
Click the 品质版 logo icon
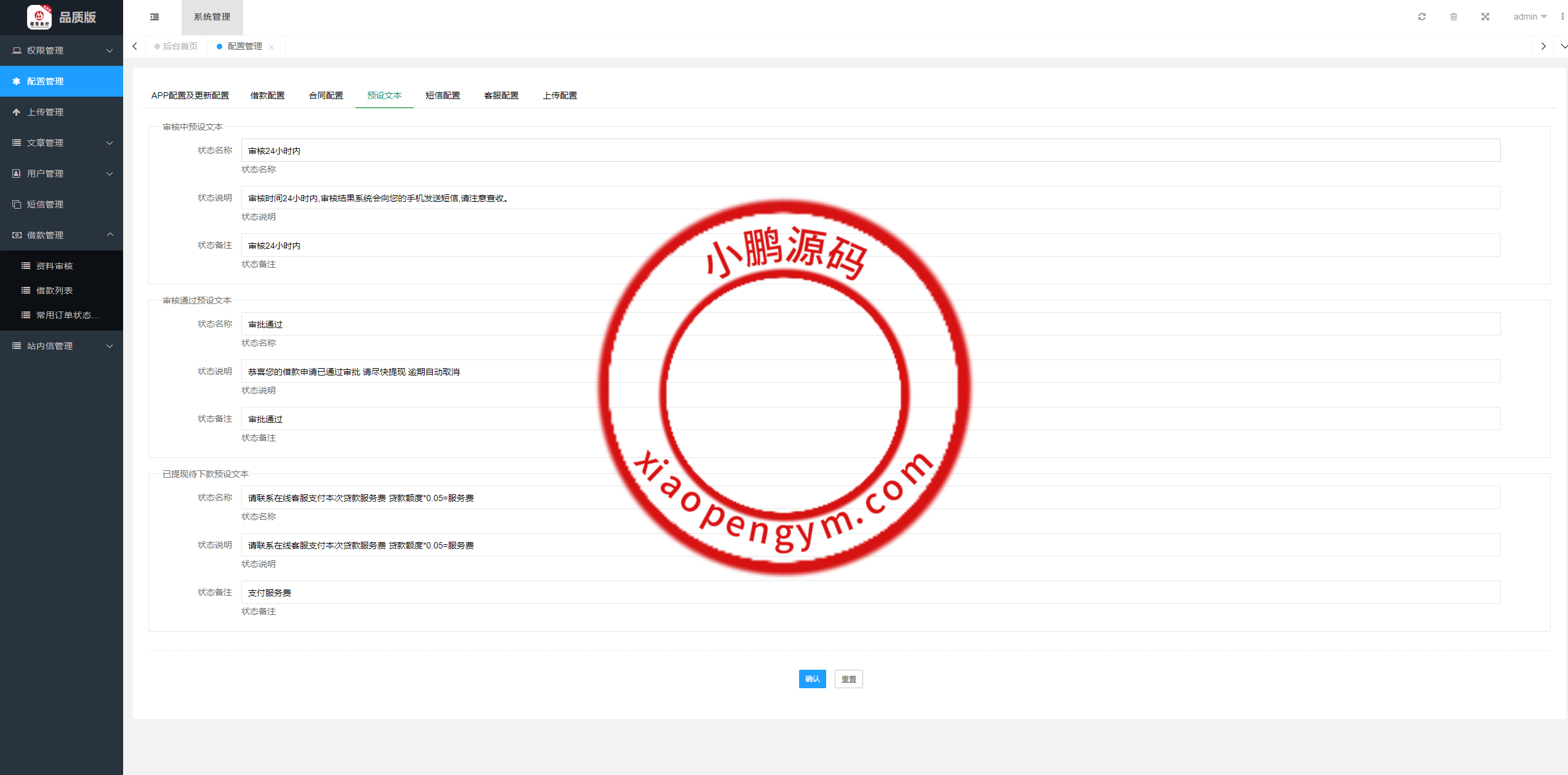38,17
